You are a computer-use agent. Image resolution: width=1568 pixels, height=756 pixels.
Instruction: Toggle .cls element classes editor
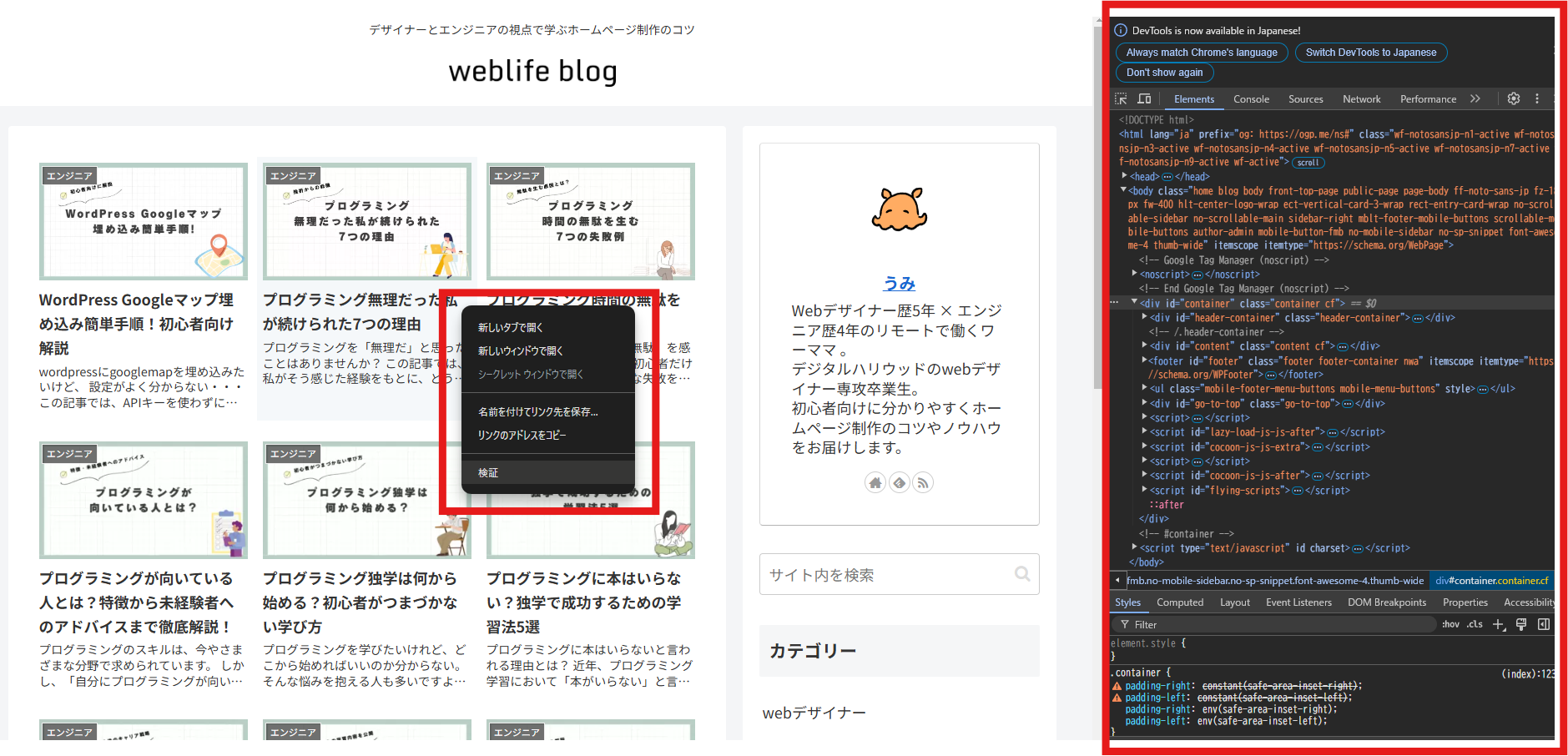click(1475, 624)
